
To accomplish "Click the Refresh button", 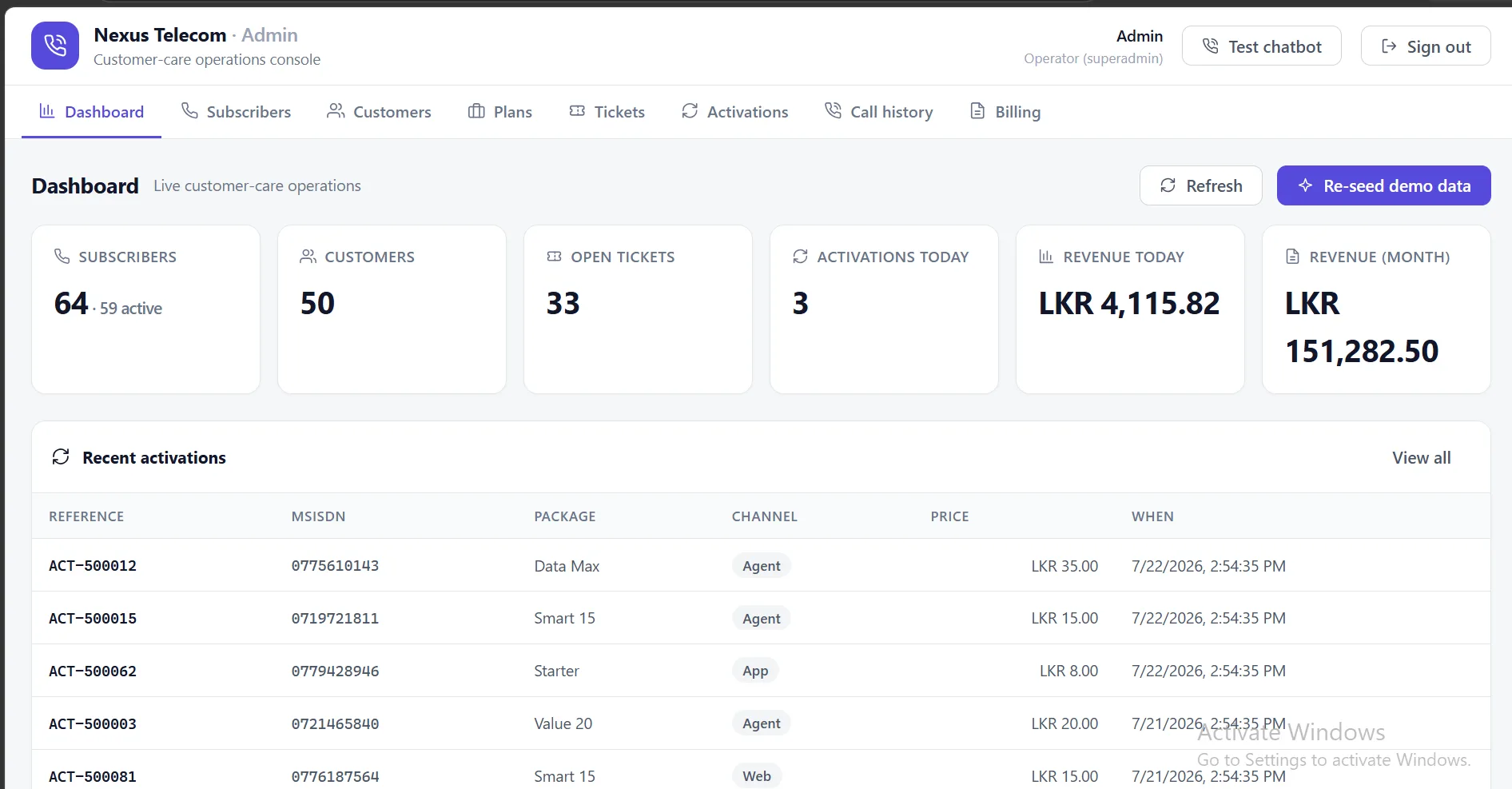I will (x=1201, y=185).
